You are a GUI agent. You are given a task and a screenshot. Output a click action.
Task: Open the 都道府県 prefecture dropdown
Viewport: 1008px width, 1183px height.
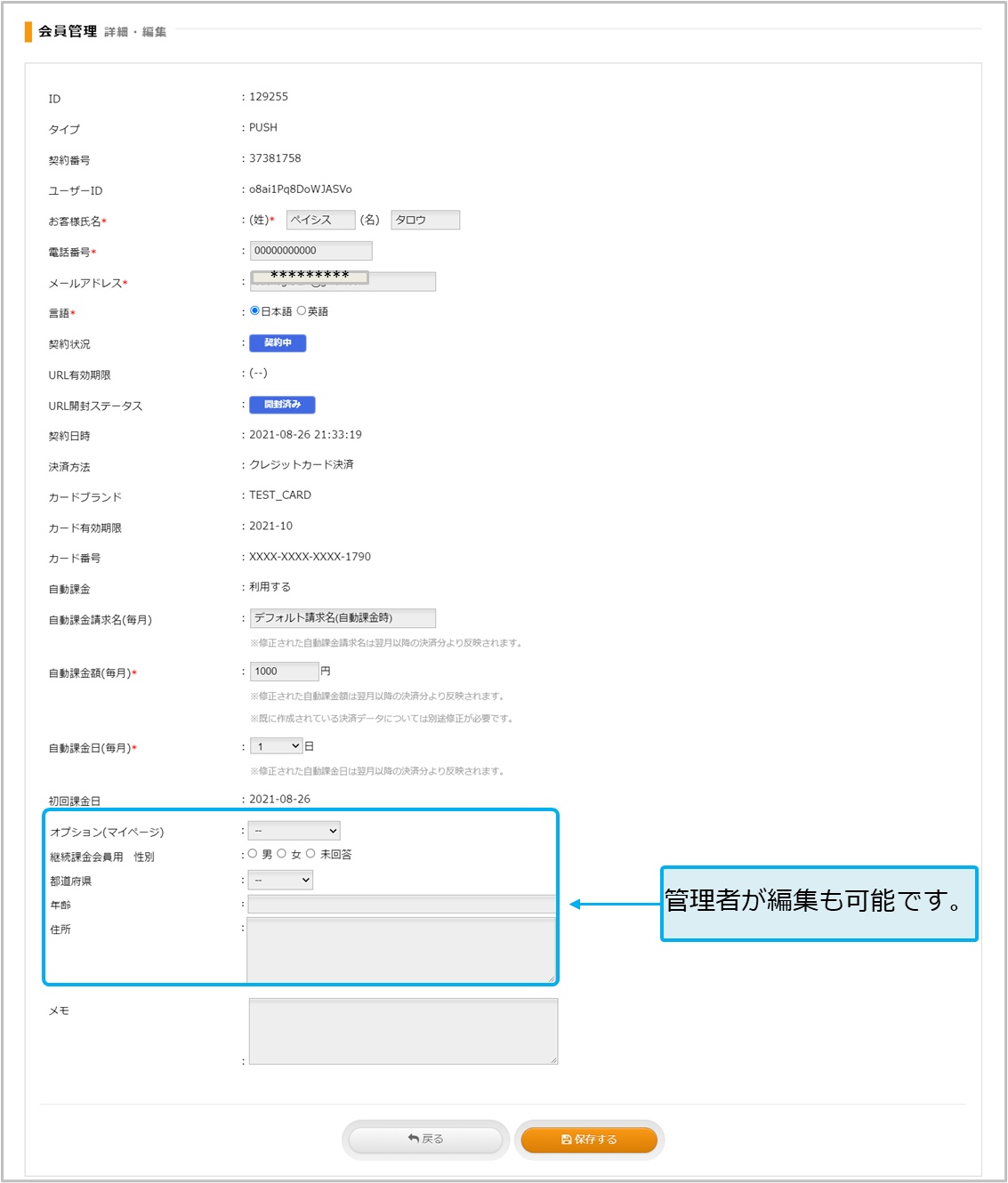pyautogui.click(x=280, y=881)
